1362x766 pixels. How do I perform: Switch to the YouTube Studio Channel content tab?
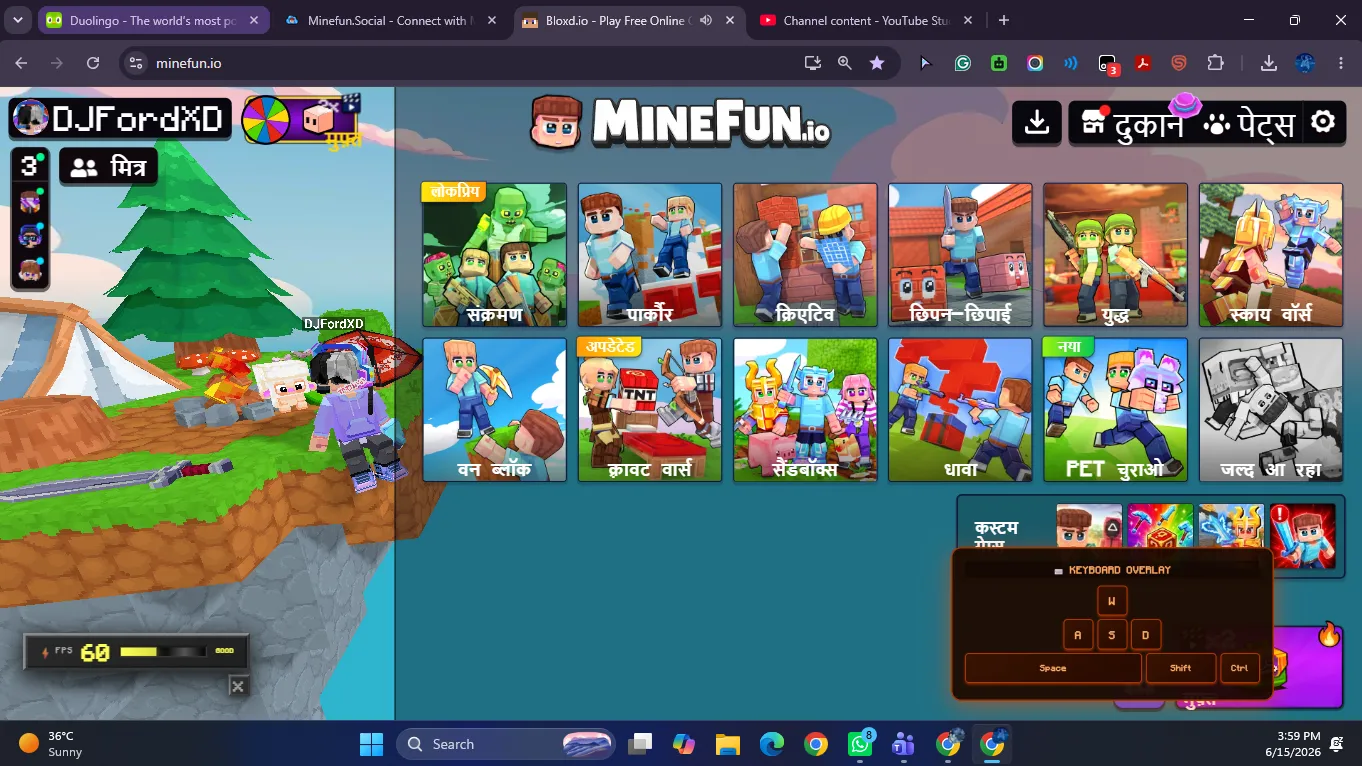[866, 20]
